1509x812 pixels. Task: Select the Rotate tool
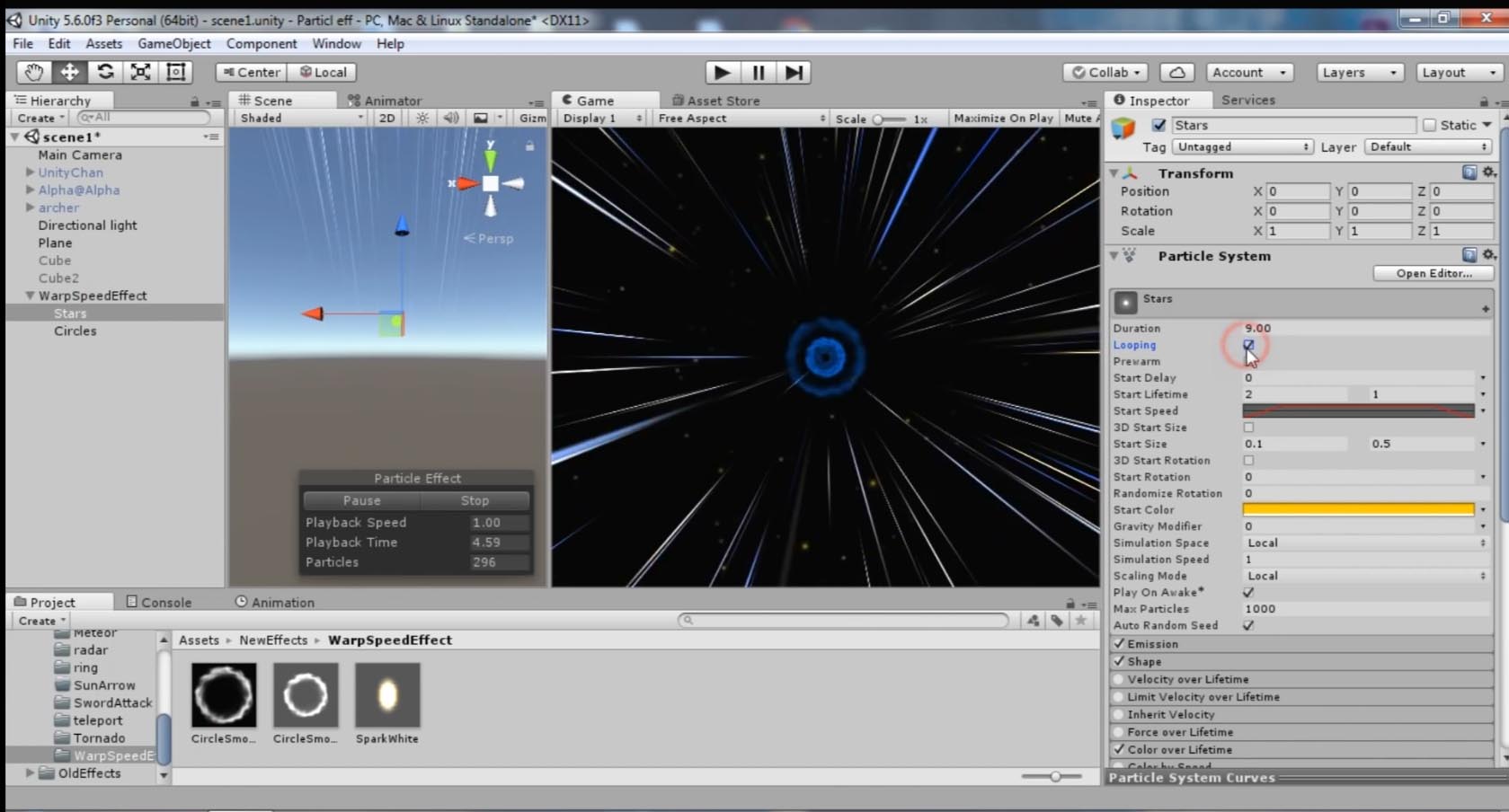tap(105, 72)
